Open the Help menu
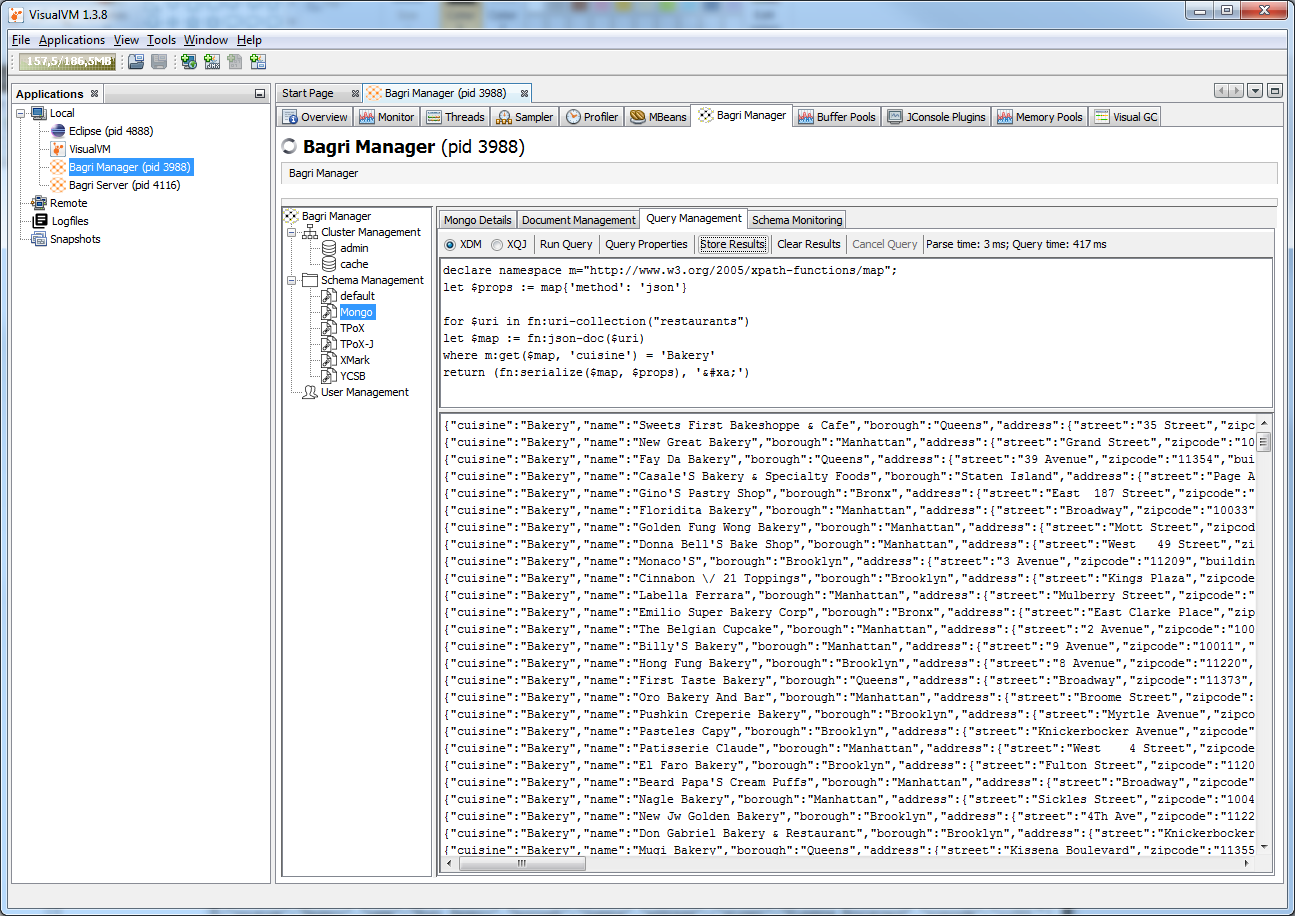Image resolution: width=1295 pixels, height=916 pixels. (x=249, y=40)
